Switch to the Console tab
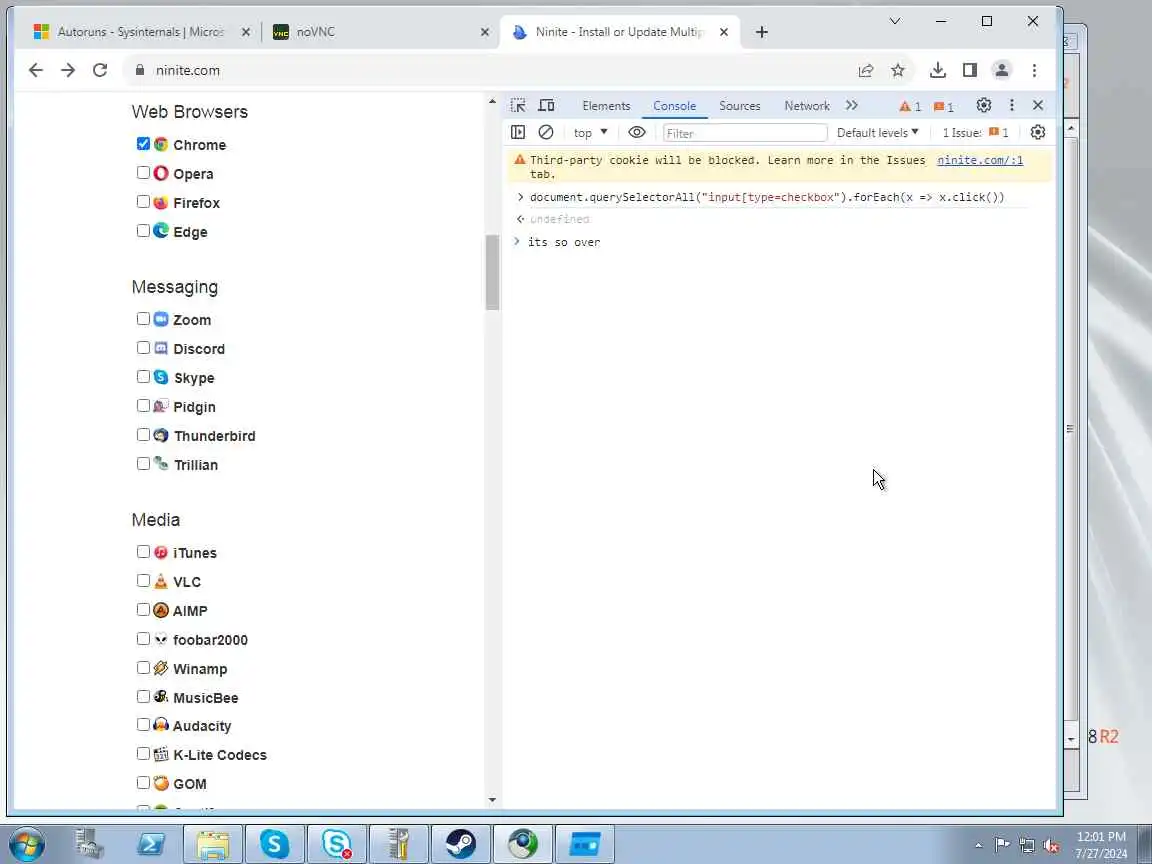This screenshot has width=1152, height=864. pyautogui.click(x=674, y=106)
